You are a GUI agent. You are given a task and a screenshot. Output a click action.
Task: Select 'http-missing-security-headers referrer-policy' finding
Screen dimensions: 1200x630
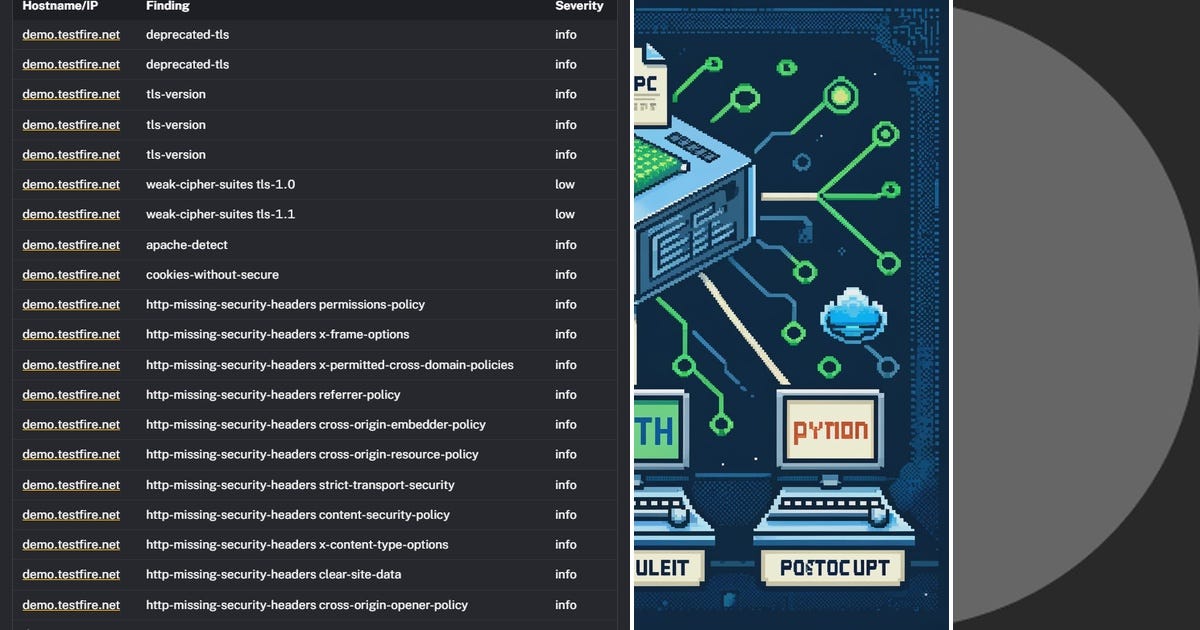273,394
